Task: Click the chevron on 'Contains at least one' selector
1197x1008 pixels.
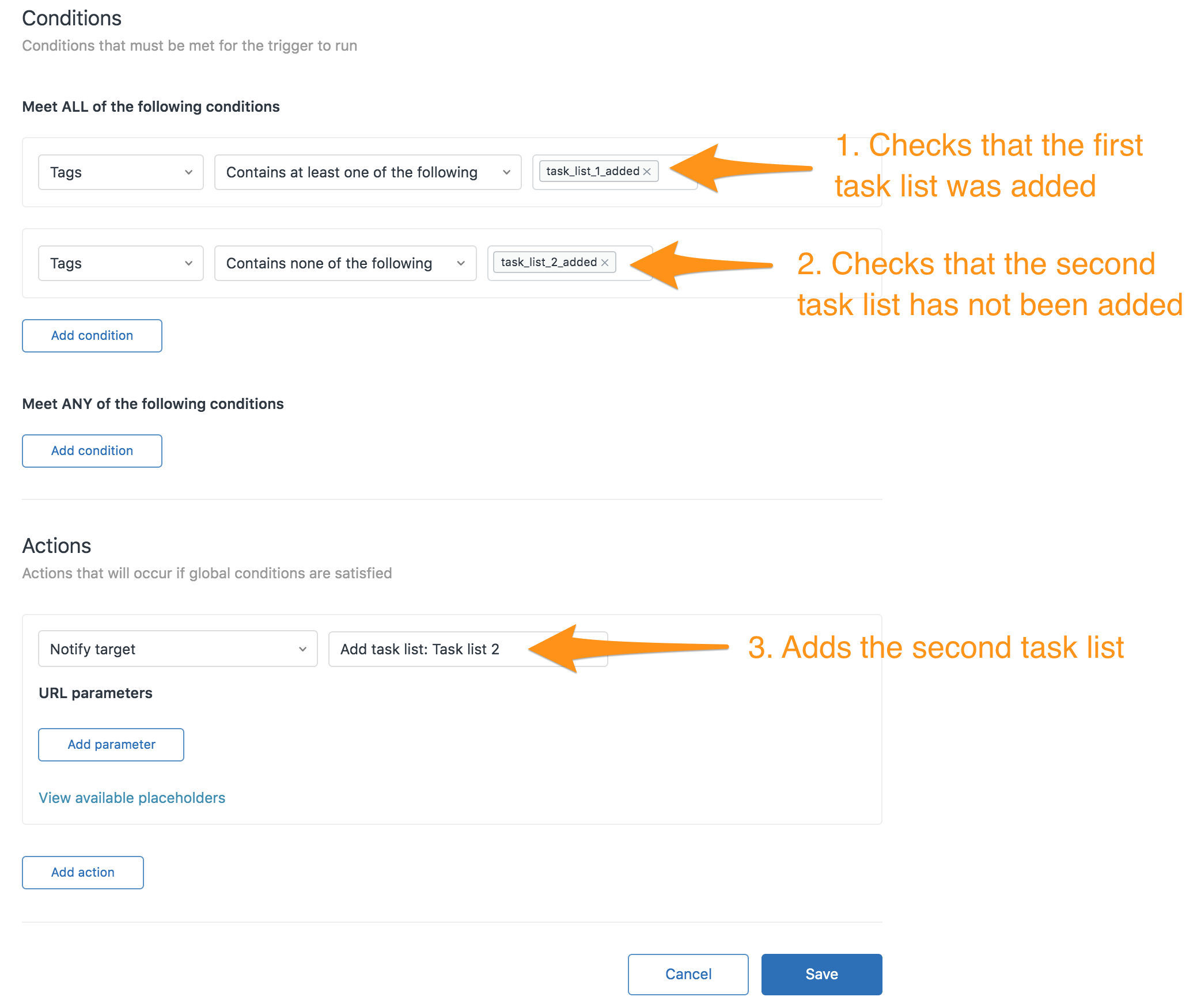Action: 506,172
